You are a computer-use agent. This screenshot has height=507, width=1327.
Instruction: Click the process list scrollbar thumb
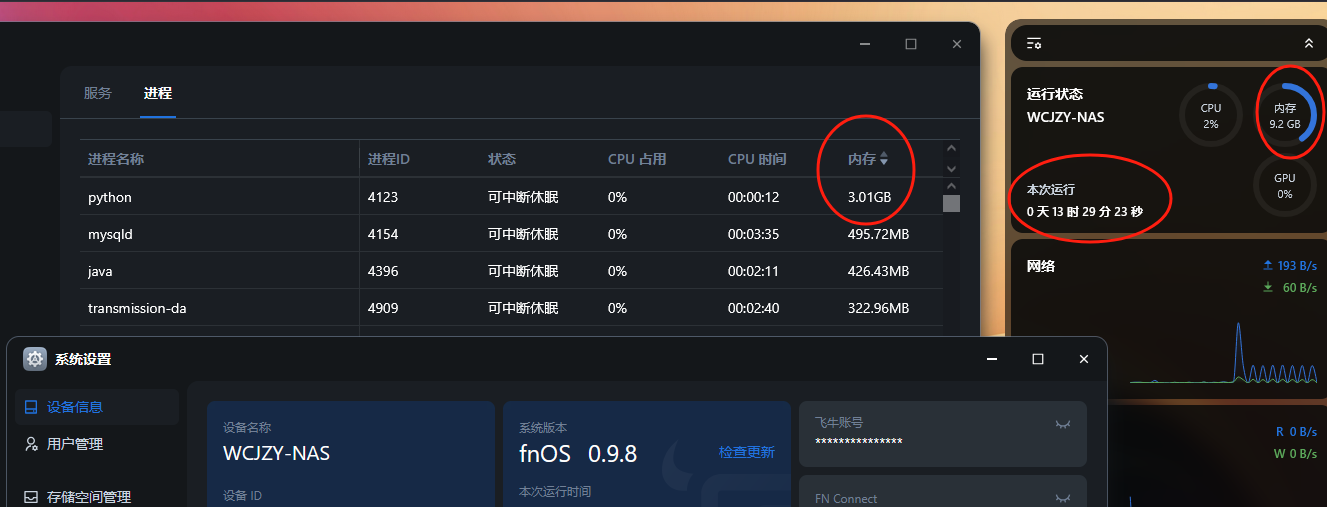pyautogui.click(x=952, y=203)
